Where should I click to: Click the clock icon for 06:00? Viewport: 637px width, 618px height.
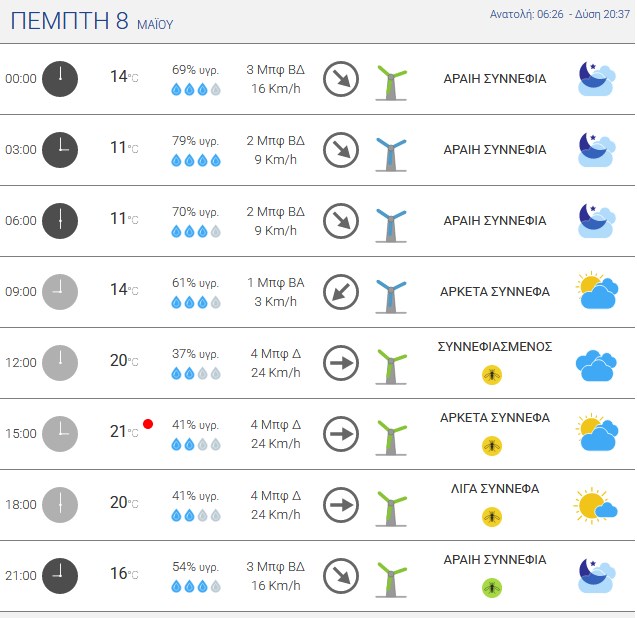coord(60,221)
